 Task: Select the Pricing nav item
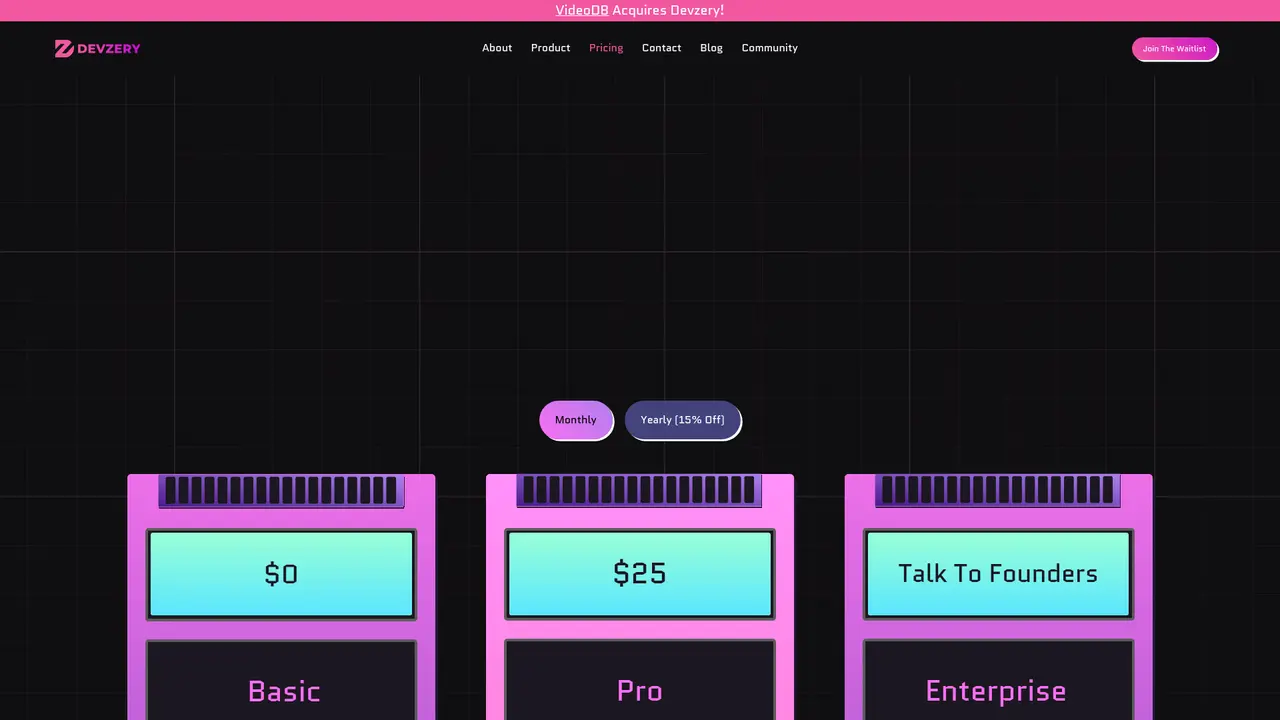[606, 48]
